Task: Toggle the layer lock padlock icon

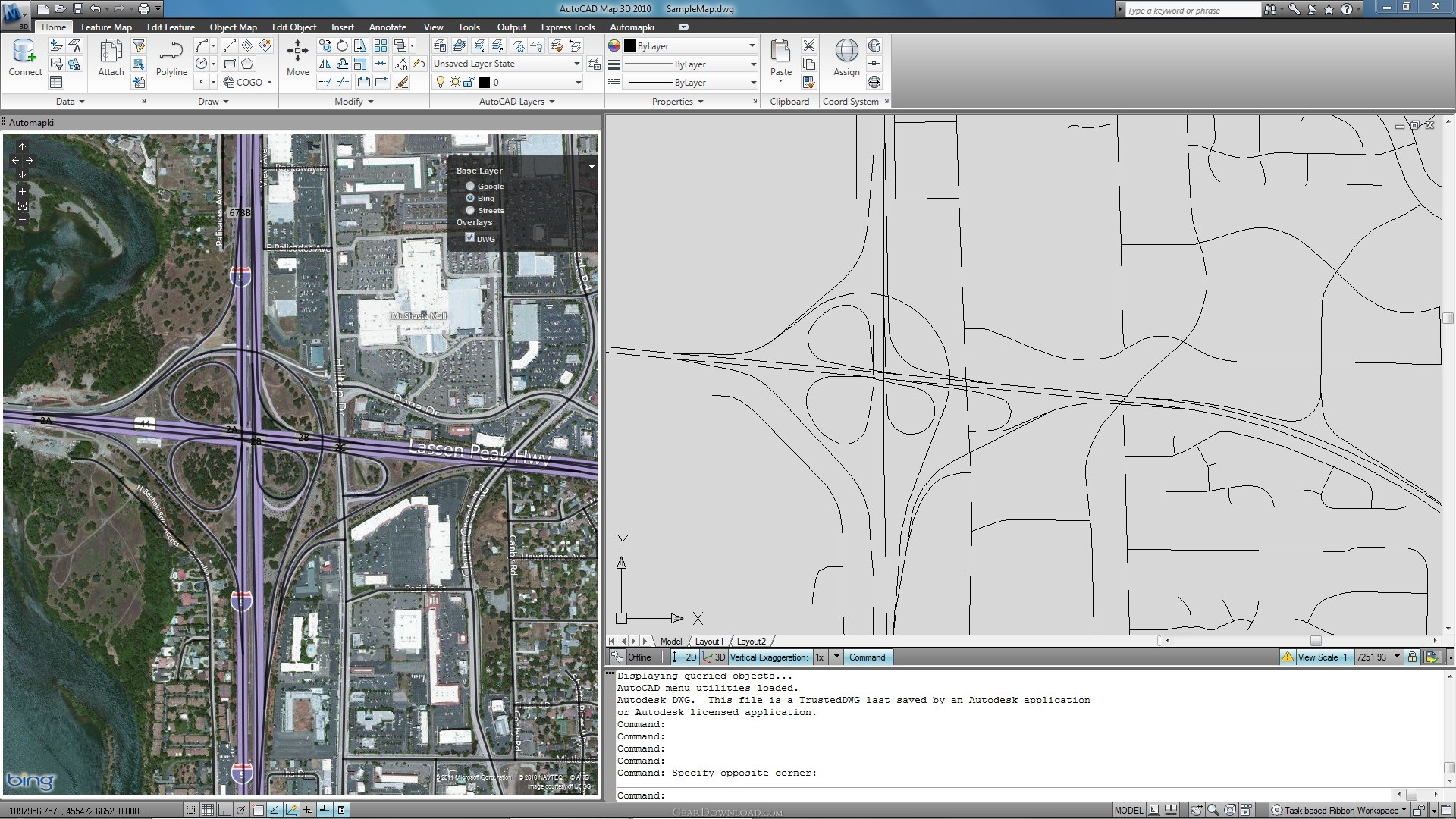Action: pyautogui.click(x=469, y=82)
